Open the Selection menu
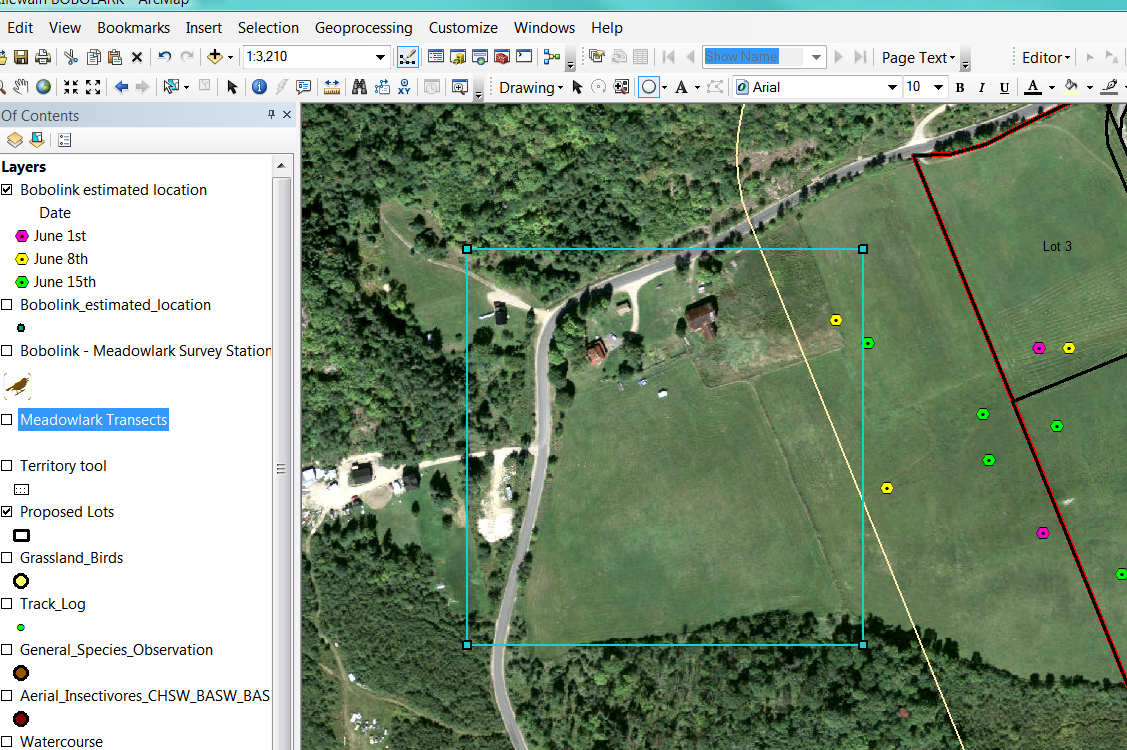The image size is (1127, 750). [x=268, y=28]
